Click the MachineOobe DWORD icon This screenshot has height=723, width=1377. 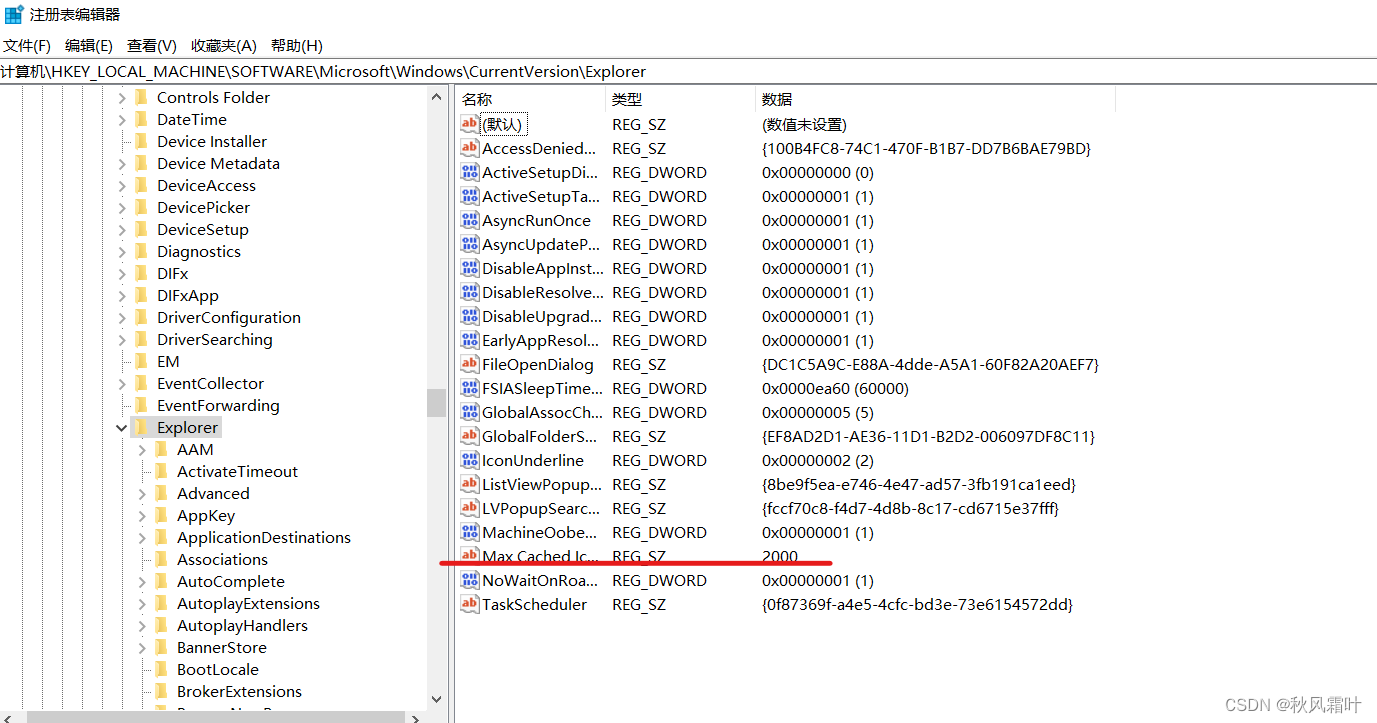469,532
